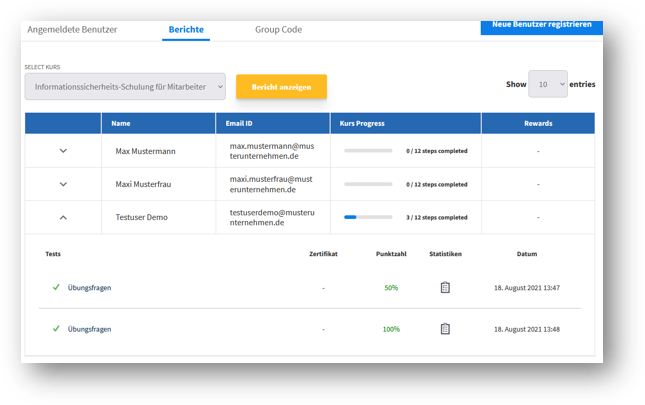This screenshot has width=645, height=405.
Task: Click green checkmark of 13:48 Übungsfragen test
Action: pyautogui.click(x=56, y=329)
